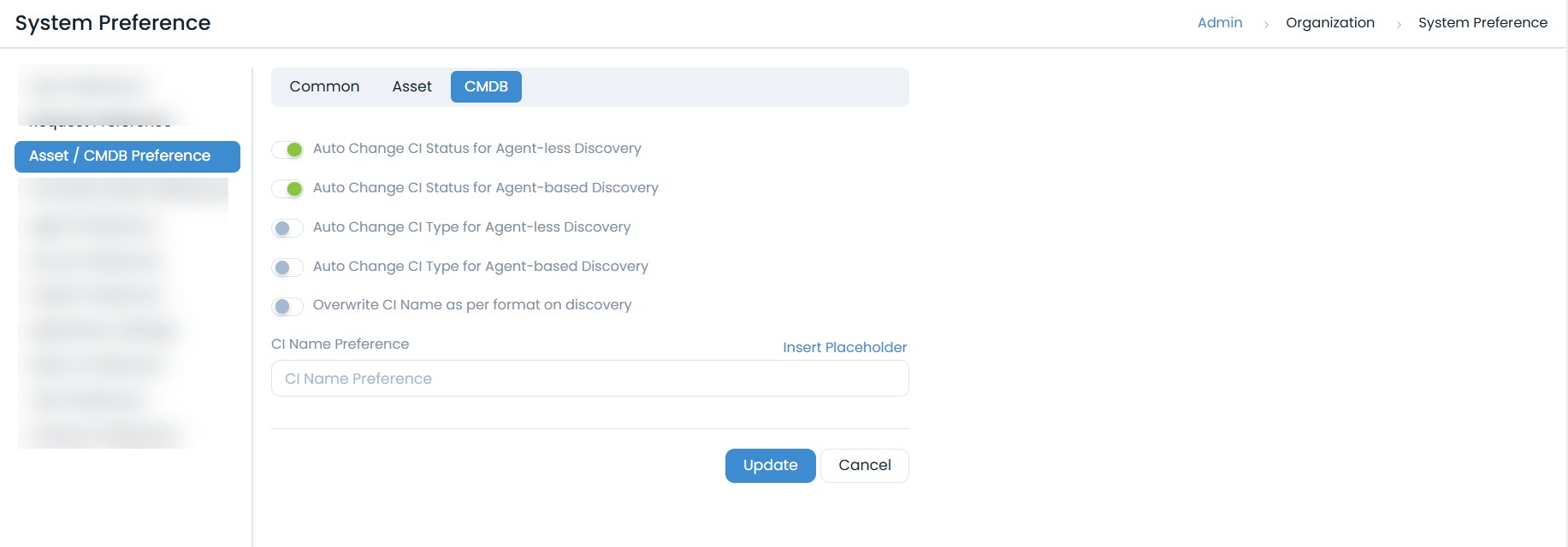Click the CI Name Preference field label
The height and width of the screenshot is (547, 1568).
pos(340,344)
